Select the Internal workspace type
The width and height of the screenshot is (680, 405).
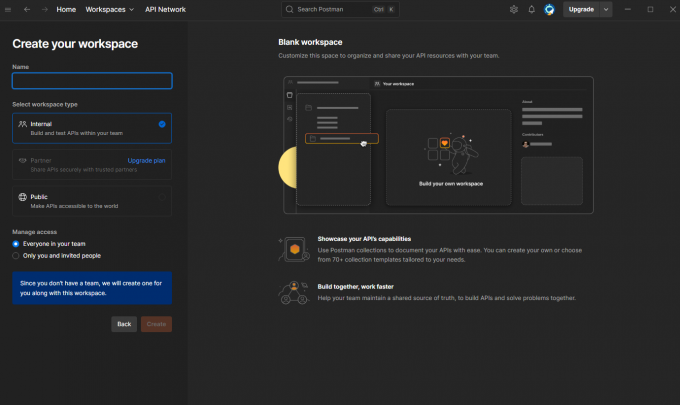tap(92, 128)
